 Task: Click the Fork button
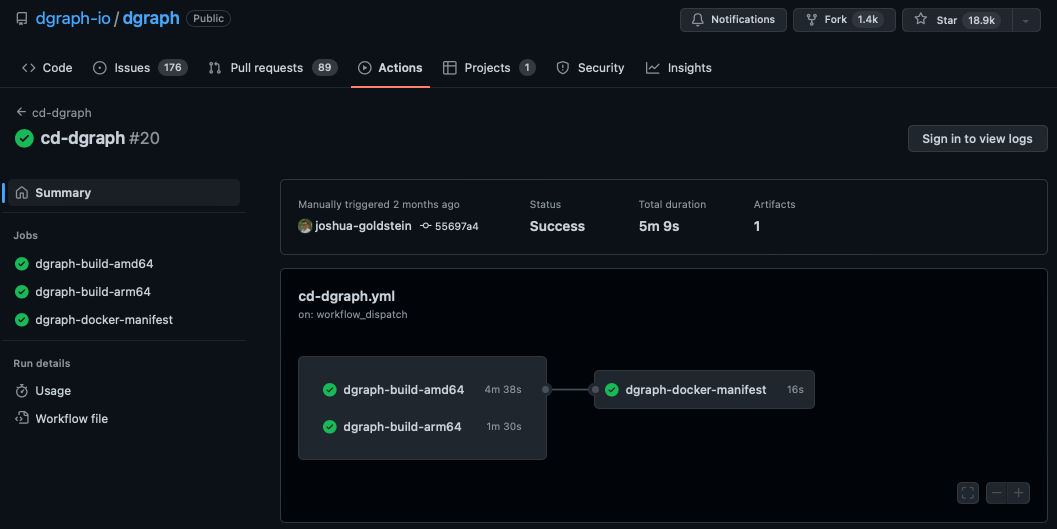[x=844, y=20]
